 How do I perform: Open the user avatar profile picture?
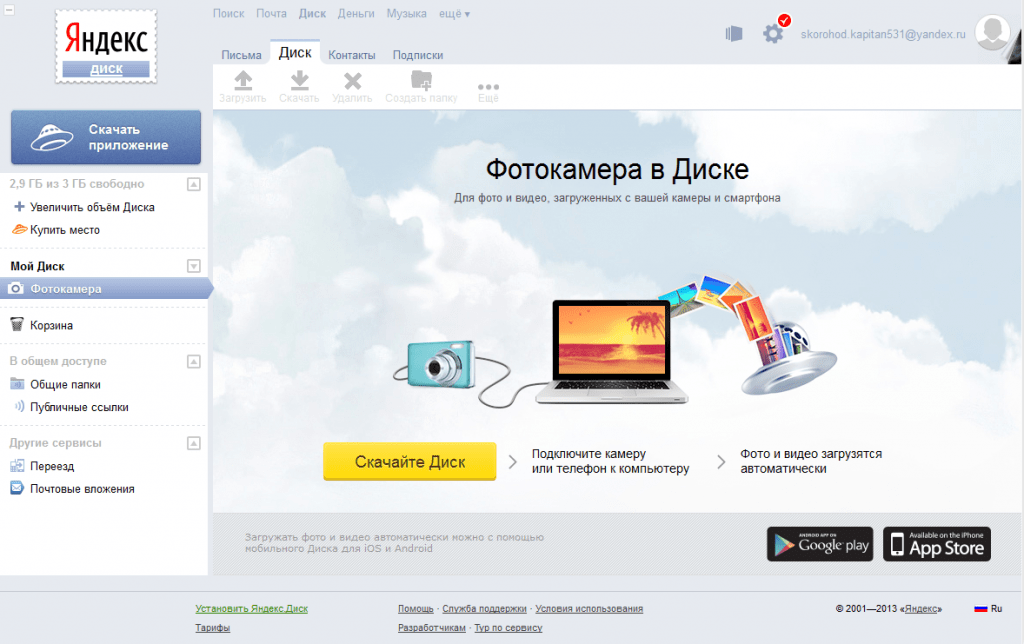tap(992, 32)
